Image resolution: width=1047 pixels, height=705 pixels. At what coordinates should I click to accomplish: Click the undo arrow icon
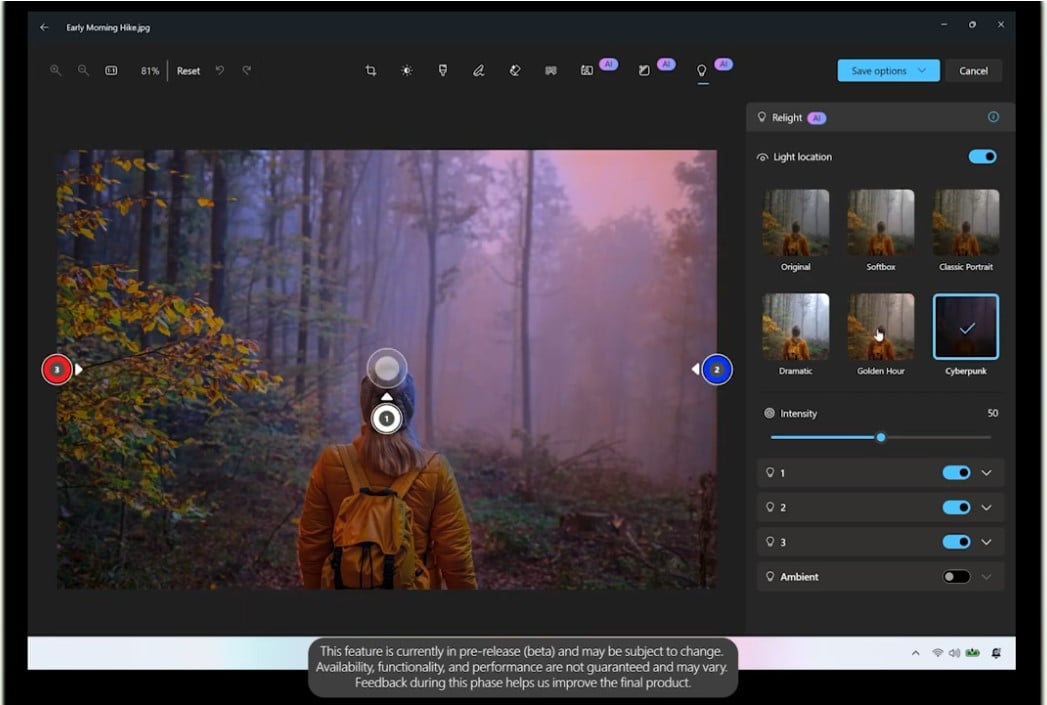coord(219,70)
